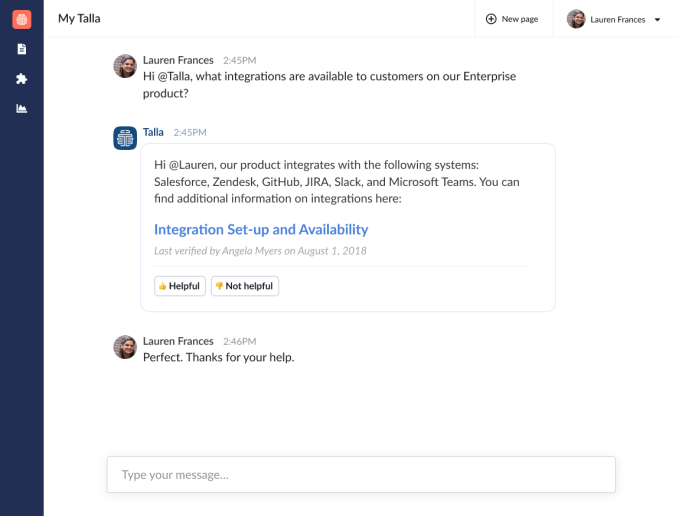Click Lauren's avatar on the Perfect message

(125, 347)
